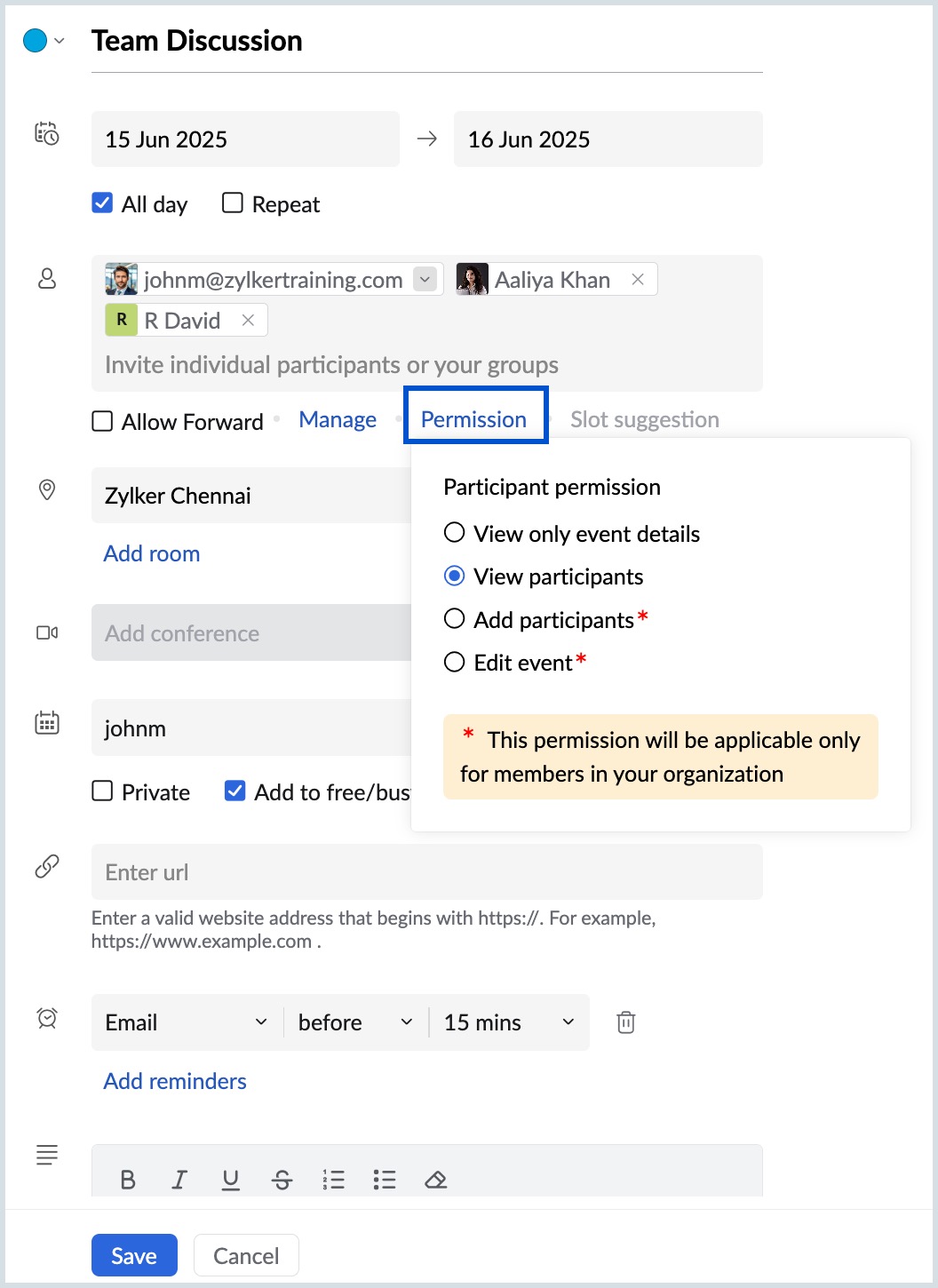Toggle Underline in description toolbar

(231, 1180)
